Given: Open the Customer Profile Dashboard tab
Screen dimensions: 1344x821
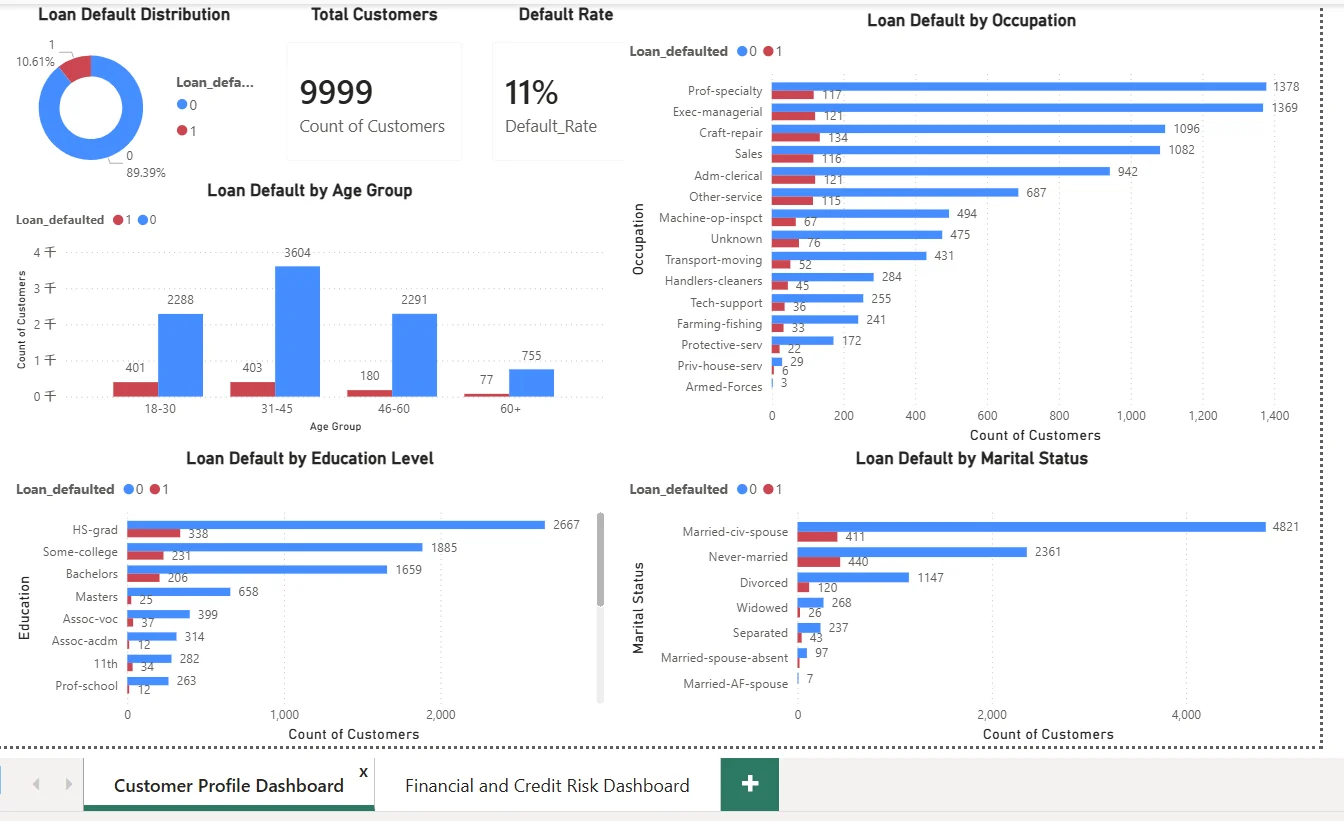Looking at the screenshot, I should tap(229, 785).
